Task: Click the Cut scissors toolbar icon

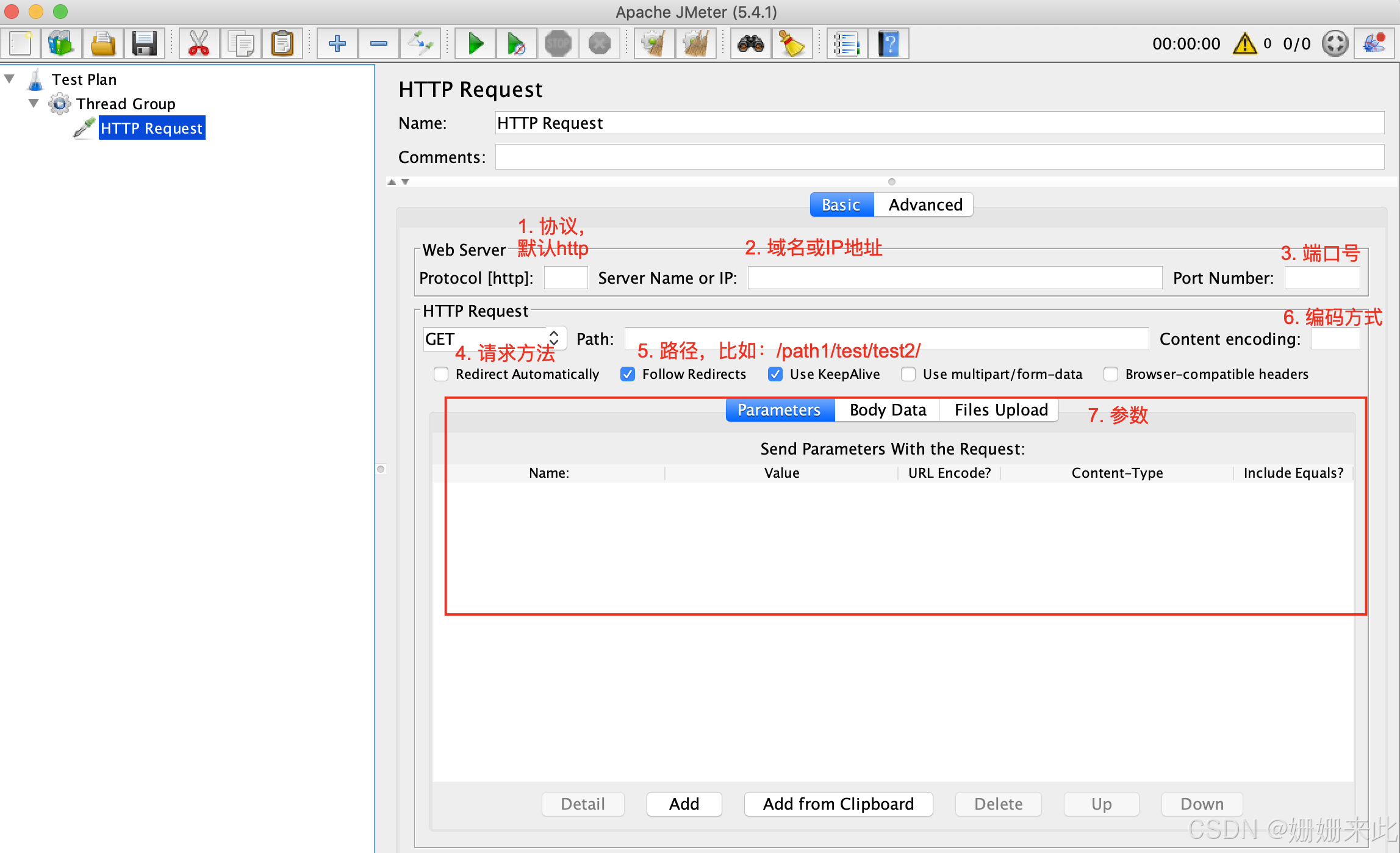Action: [199, 43]
